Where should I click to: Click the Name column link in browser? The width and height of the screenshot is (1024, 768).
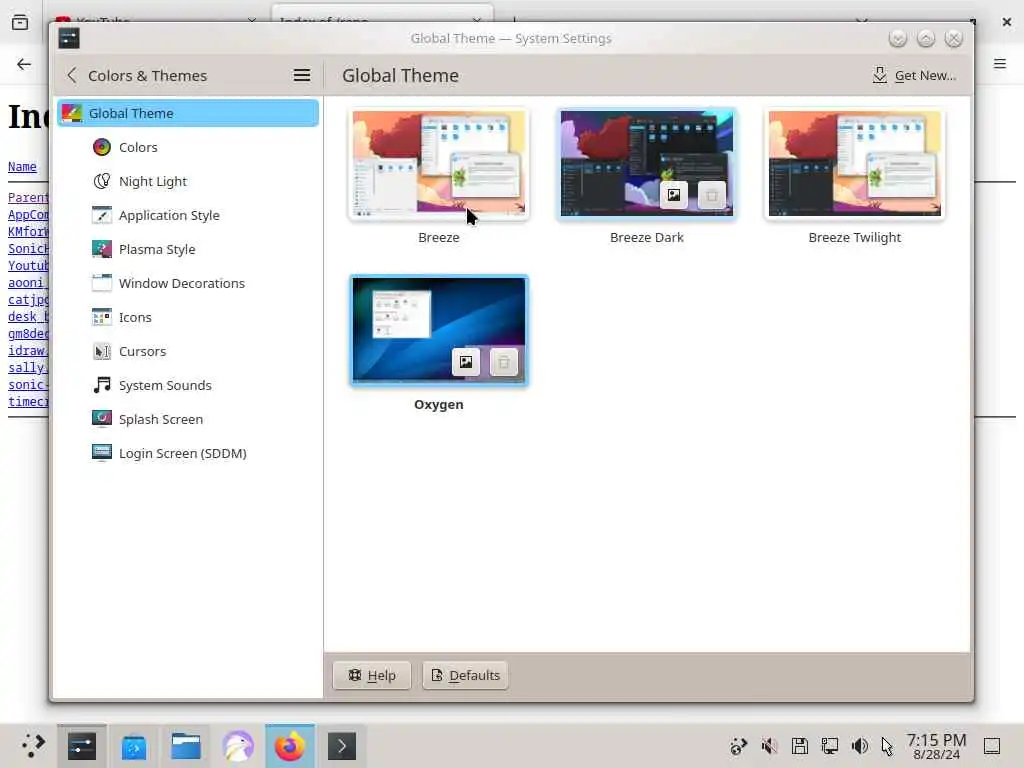click(x=22, y=167)
